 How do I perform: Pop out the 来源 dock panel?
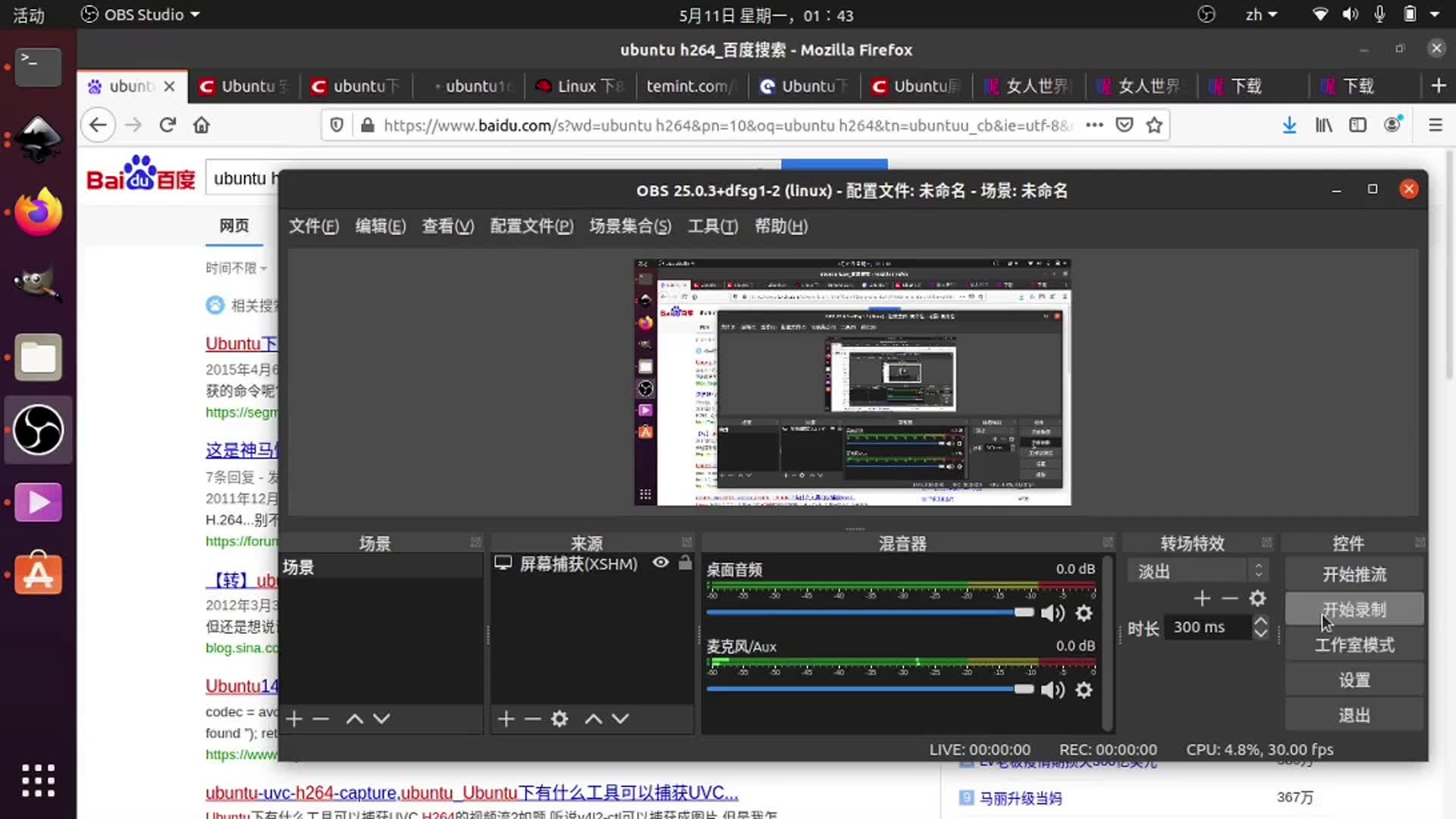tap(686, 542)
